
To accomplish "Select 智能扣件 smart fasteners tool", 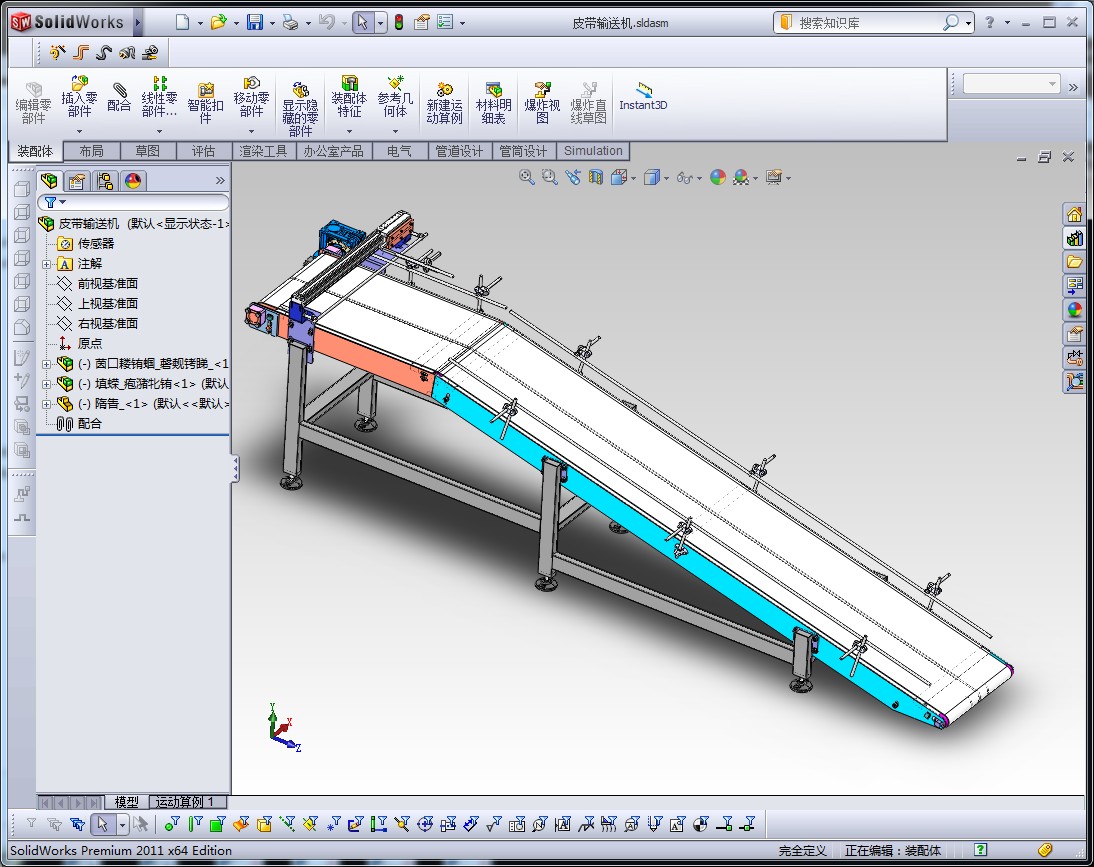I will pos(205,103).
